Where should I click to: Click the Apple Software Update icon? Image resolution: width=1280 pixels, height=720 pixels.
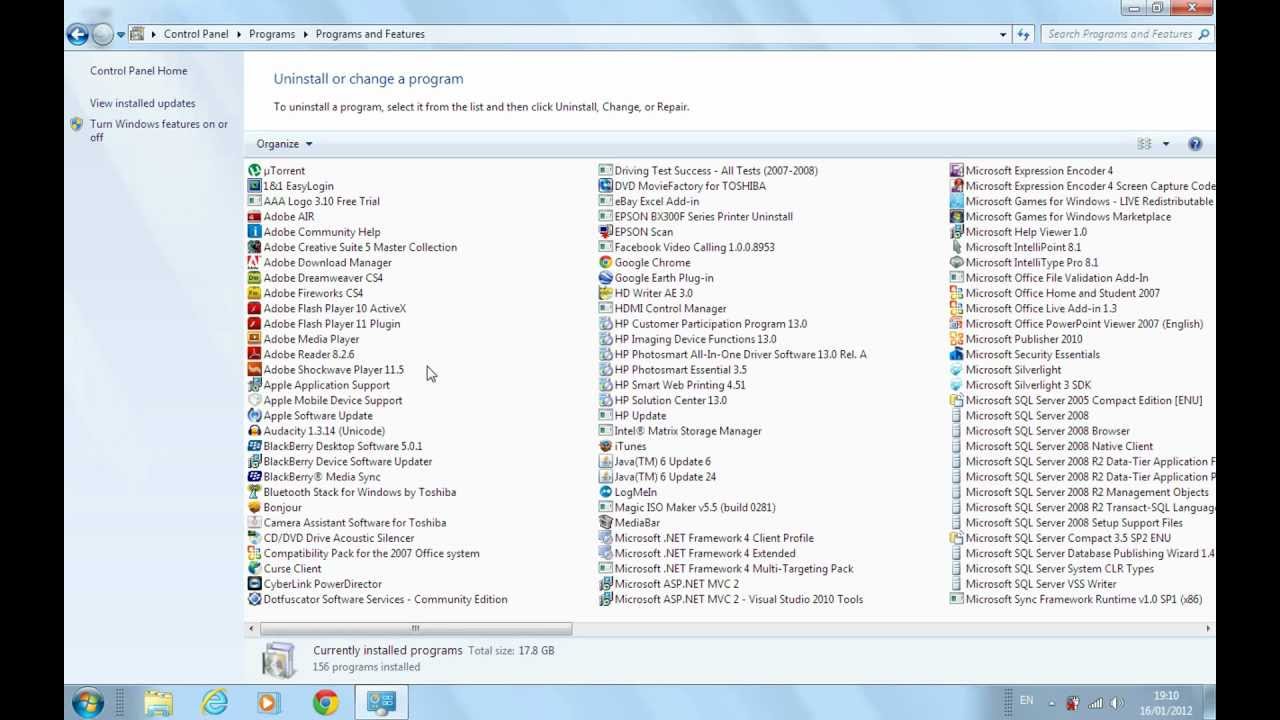click(255, 416)
